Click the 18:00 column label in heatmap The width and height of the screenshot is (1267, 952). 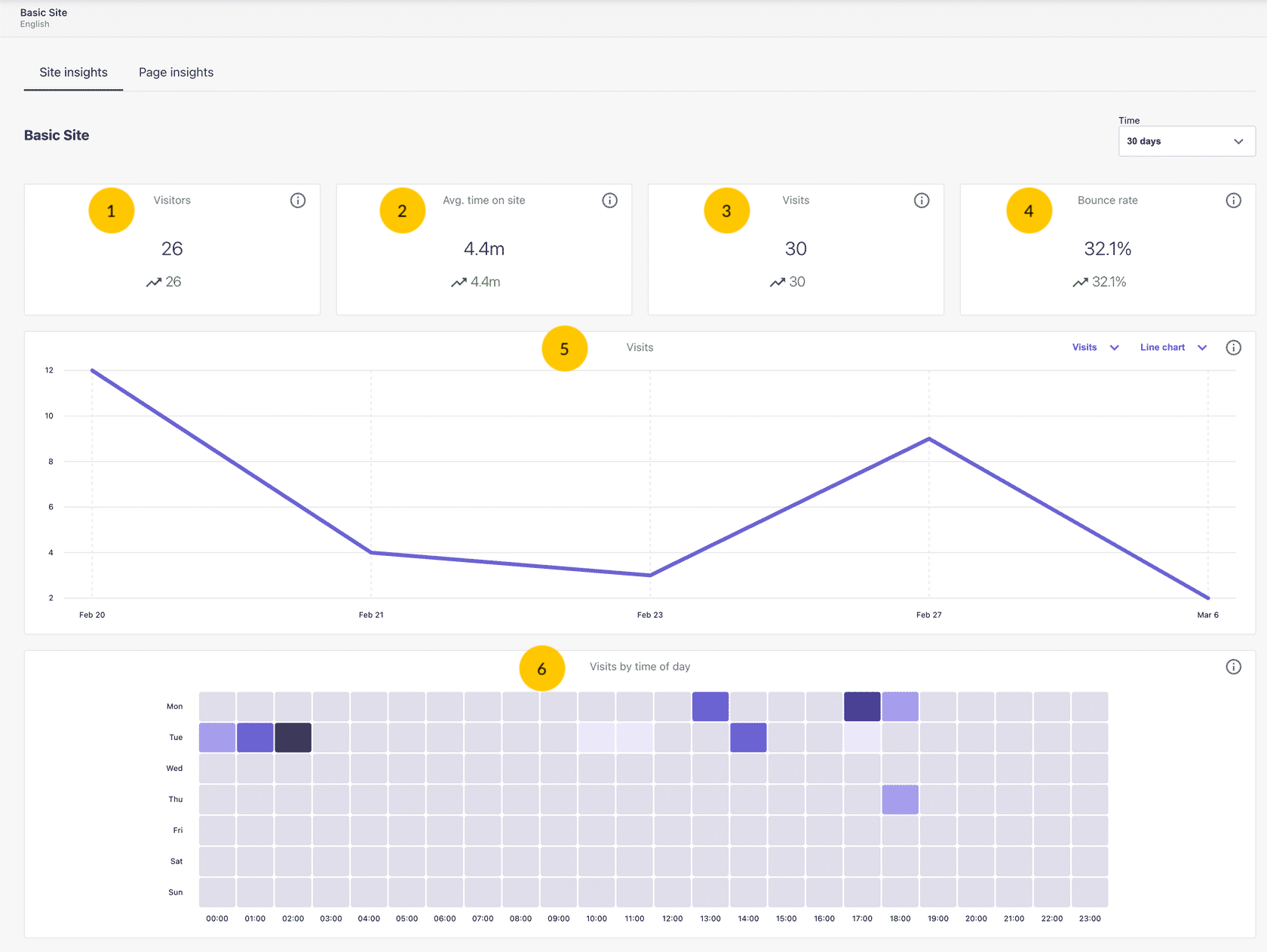(x=900, y=919)
